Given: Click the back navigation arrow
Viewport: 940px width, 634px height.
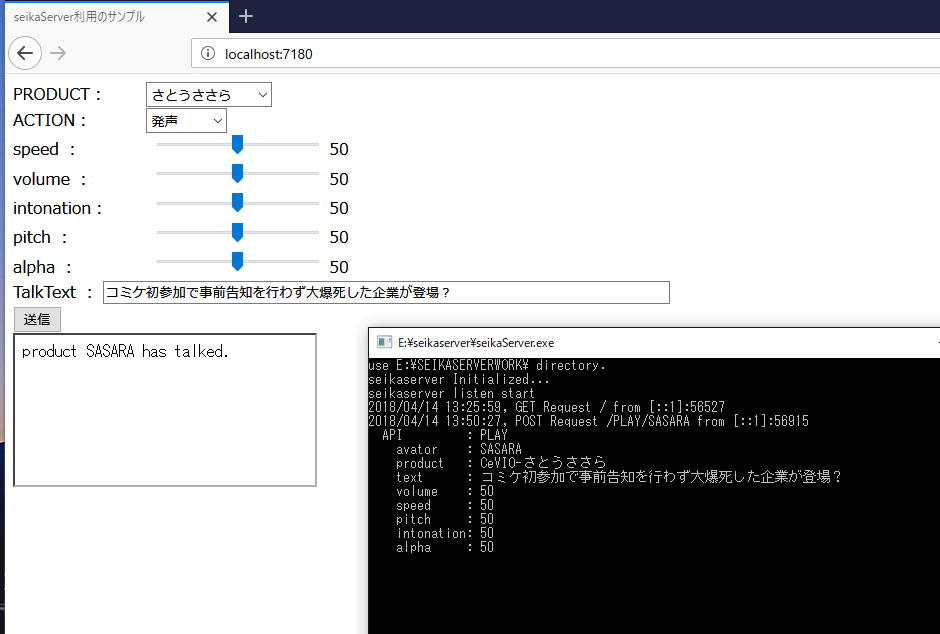Looking at the screenshot, I should pyautogui.click(x=25, y=53).
